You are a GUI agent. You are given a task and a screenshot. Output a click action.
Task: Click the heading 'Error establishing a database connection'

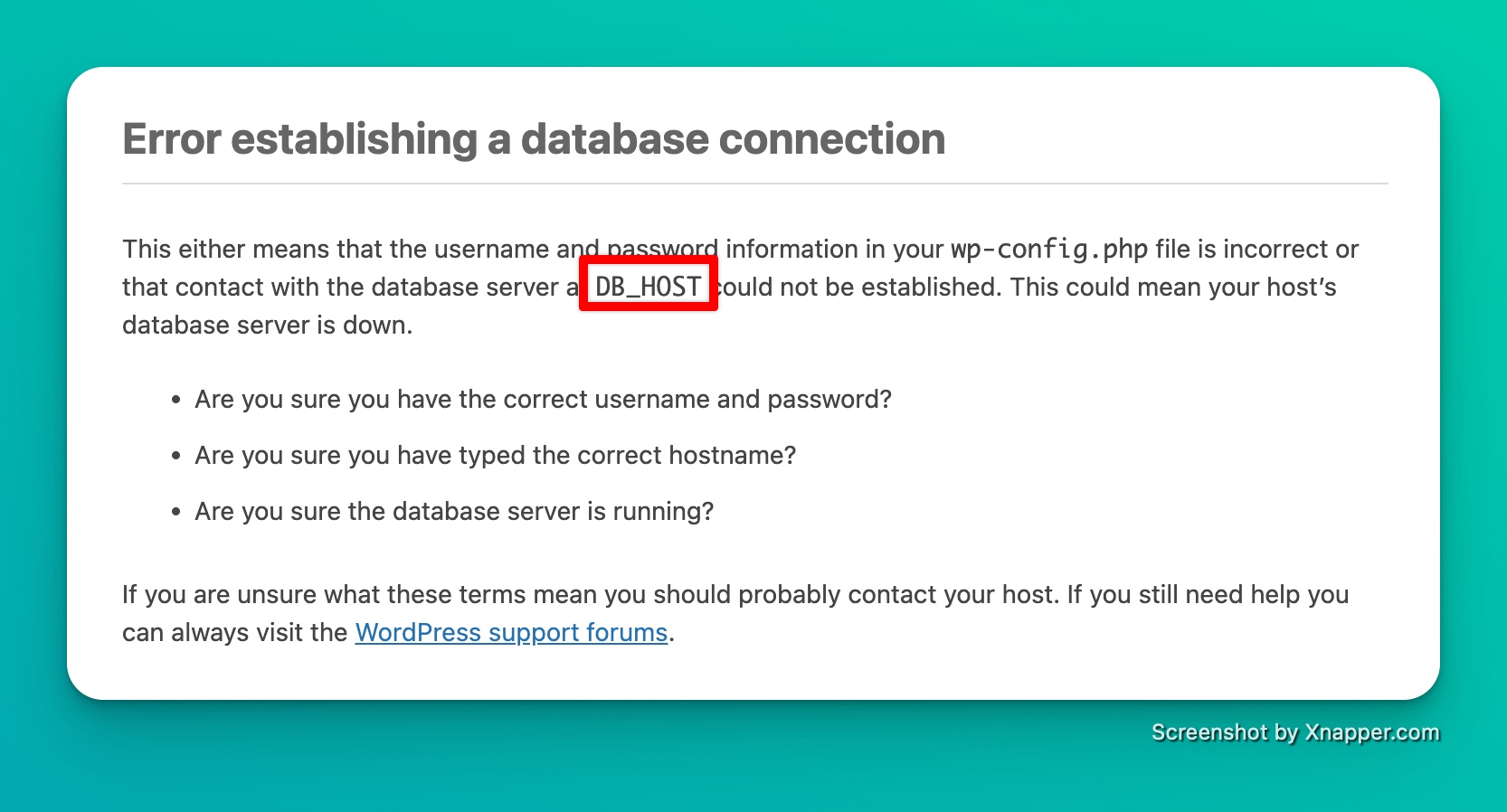pos(534,139)
